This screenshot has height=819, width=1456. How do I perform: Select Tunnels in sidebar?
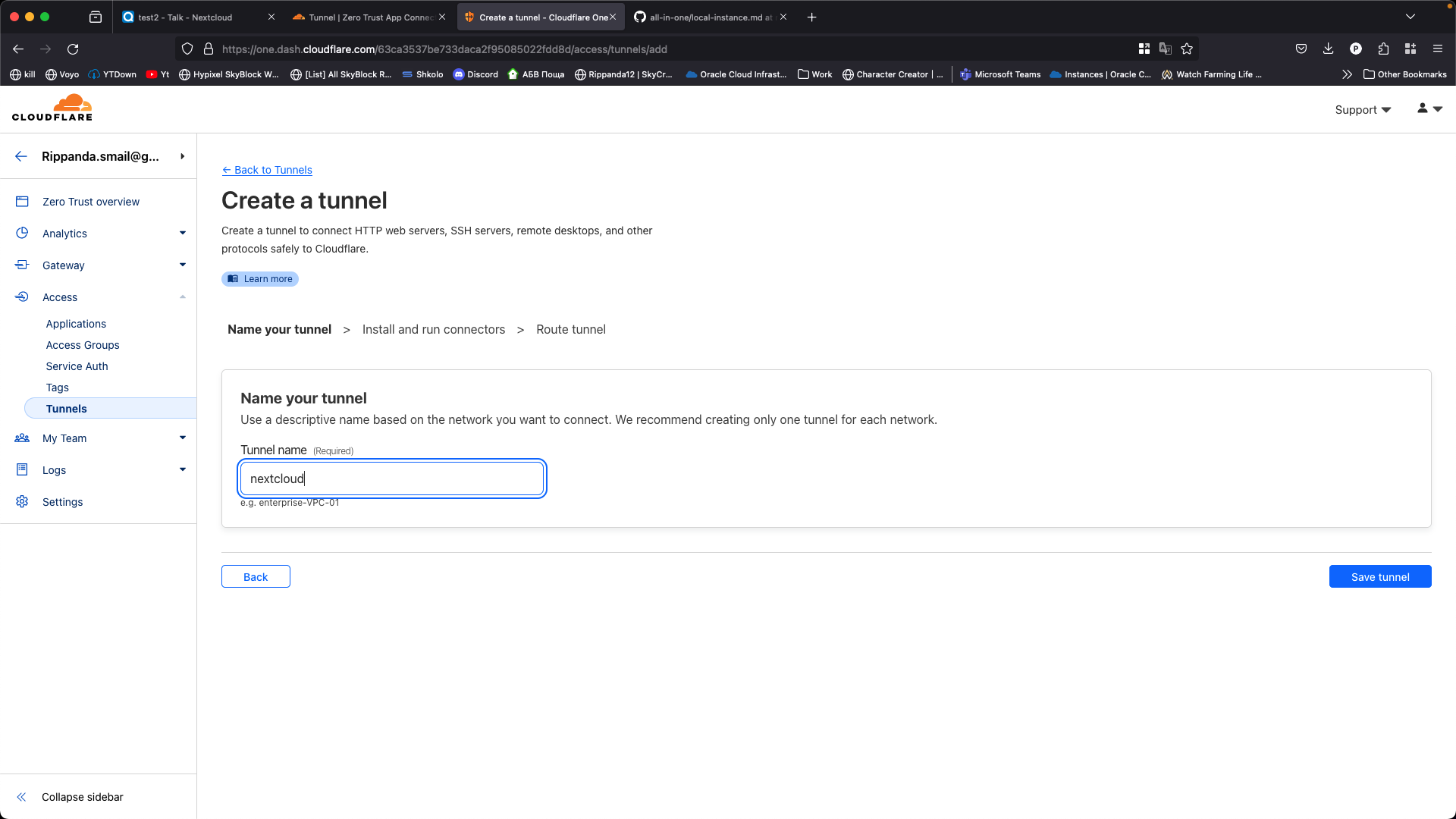tap(111, 408)
